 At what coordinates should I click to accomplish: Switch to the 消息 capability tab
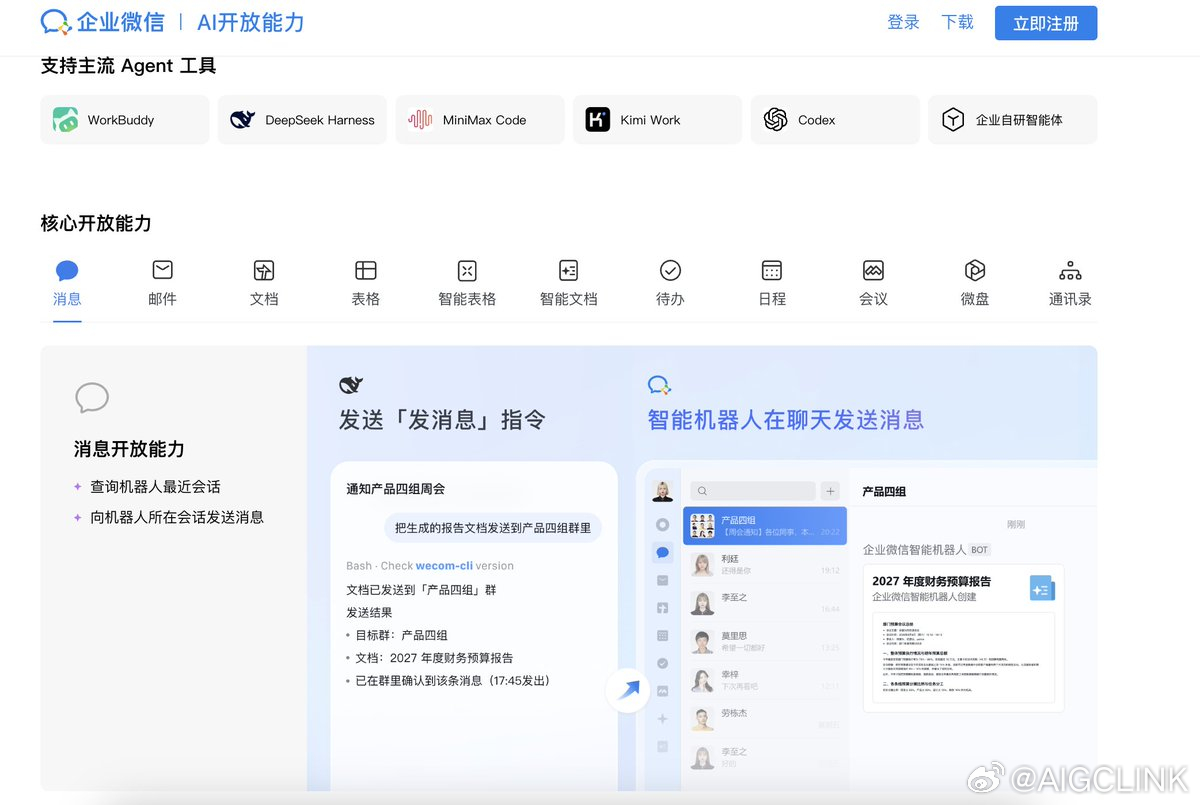point(67,284)
